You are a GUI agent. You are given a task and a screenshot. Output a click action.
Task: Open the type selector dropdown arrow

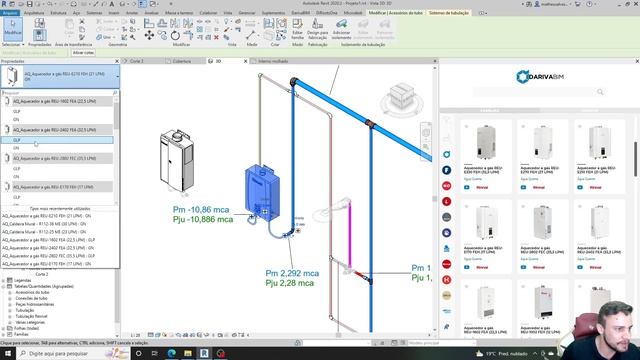[118, 76]
